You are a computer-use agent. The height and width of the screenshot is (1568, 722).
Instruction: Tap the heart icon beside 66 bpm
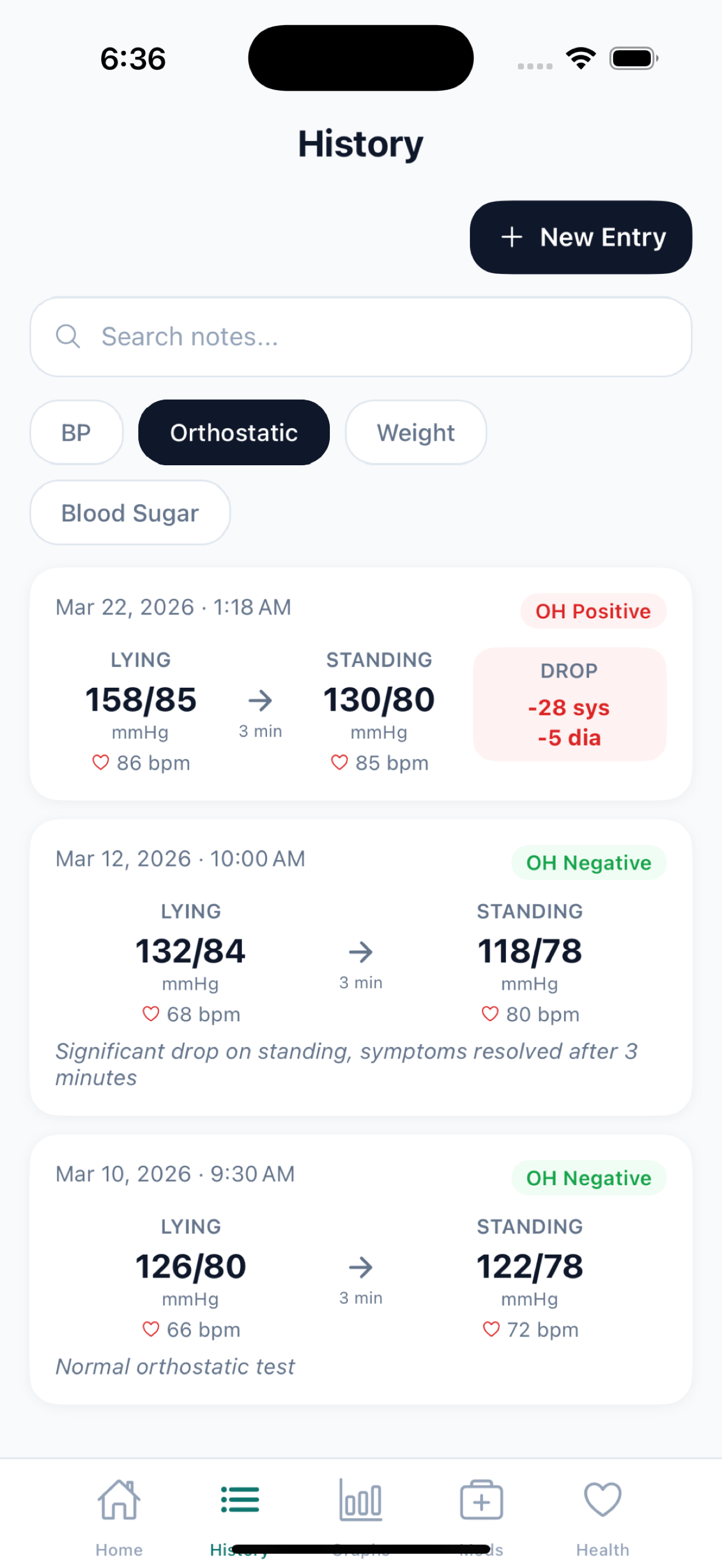(x=150, y=1330)
